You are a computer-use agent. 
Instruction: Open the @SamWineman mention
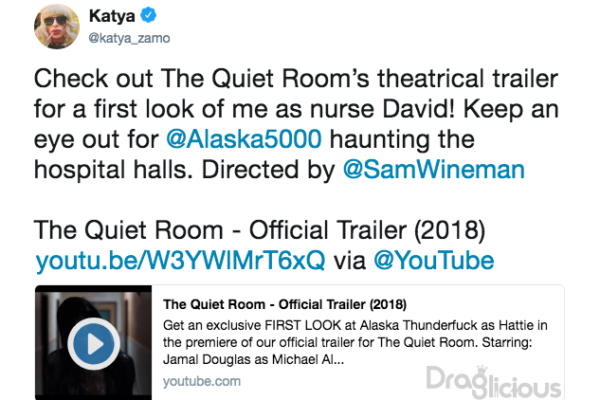click(434, 170)
